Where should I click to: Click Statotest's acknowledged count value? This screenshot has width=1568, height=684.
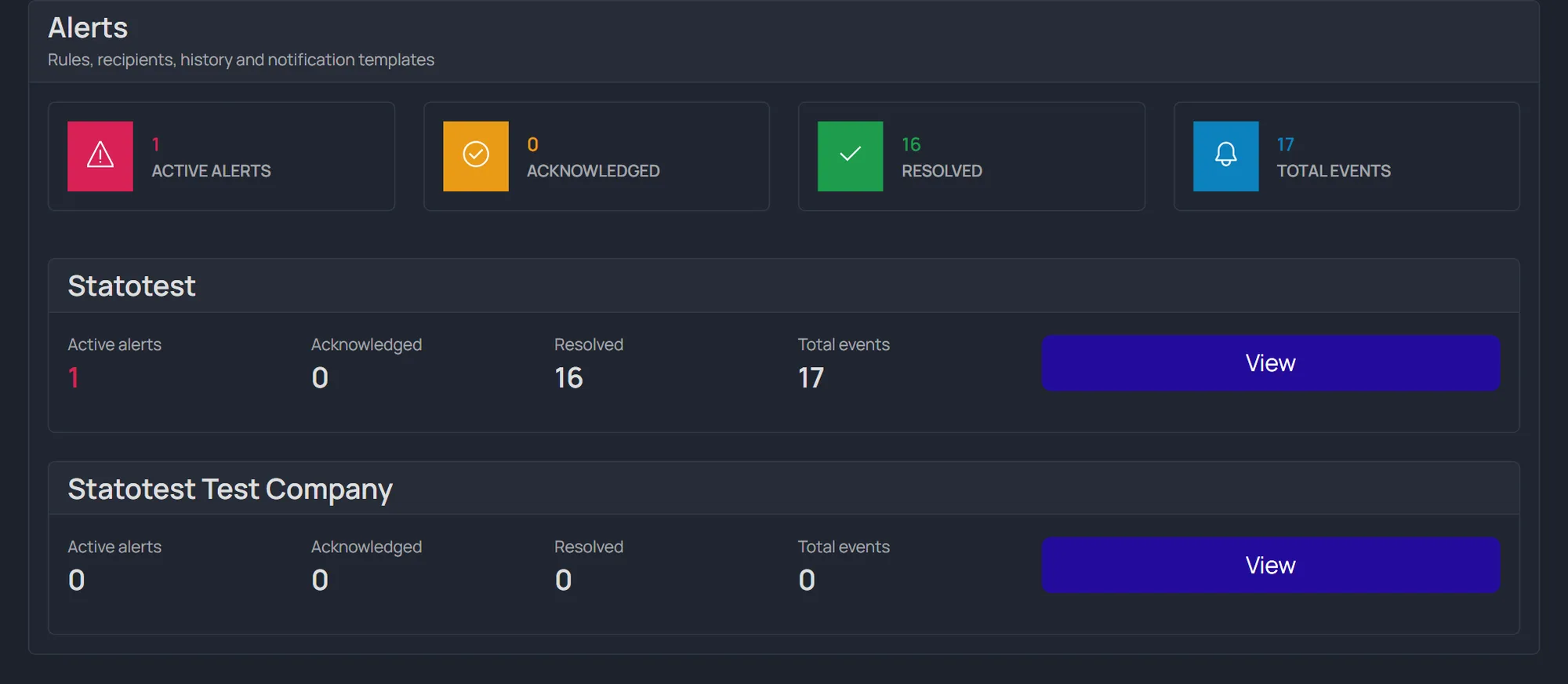click(x=320, y=378)
